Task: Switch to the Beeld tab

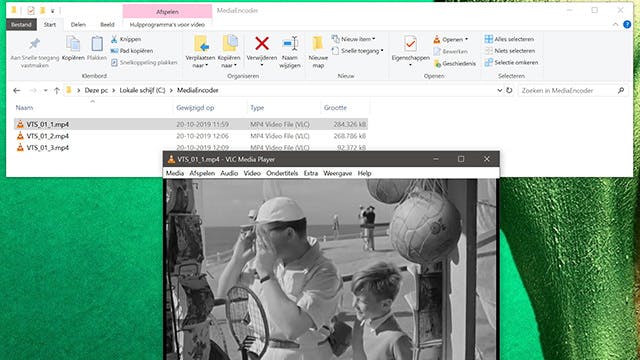Action: [x=107, y=24]
